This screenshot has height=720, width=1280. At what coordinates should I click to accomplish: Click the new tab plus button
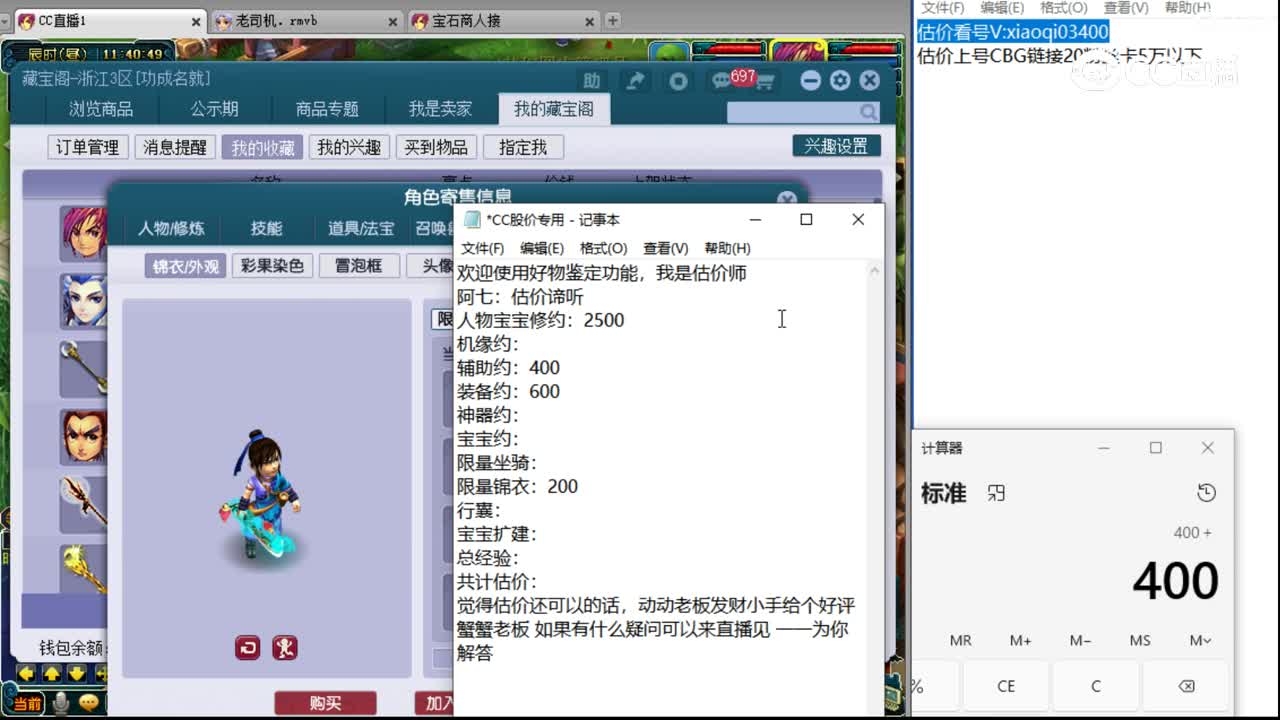[x=612, y=20]
